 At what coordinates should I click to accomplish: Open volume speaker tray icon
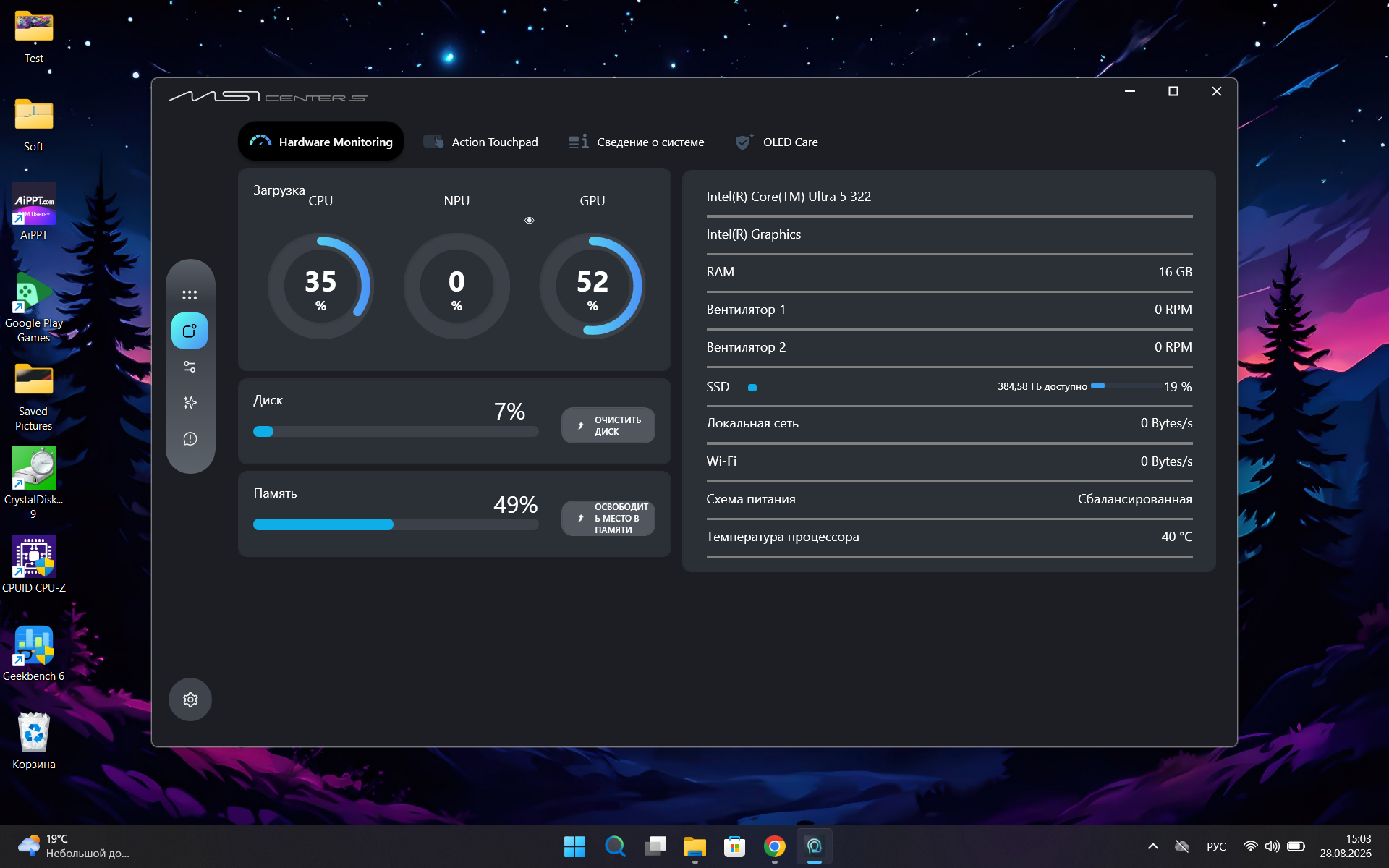click(x=1273, y=846)
